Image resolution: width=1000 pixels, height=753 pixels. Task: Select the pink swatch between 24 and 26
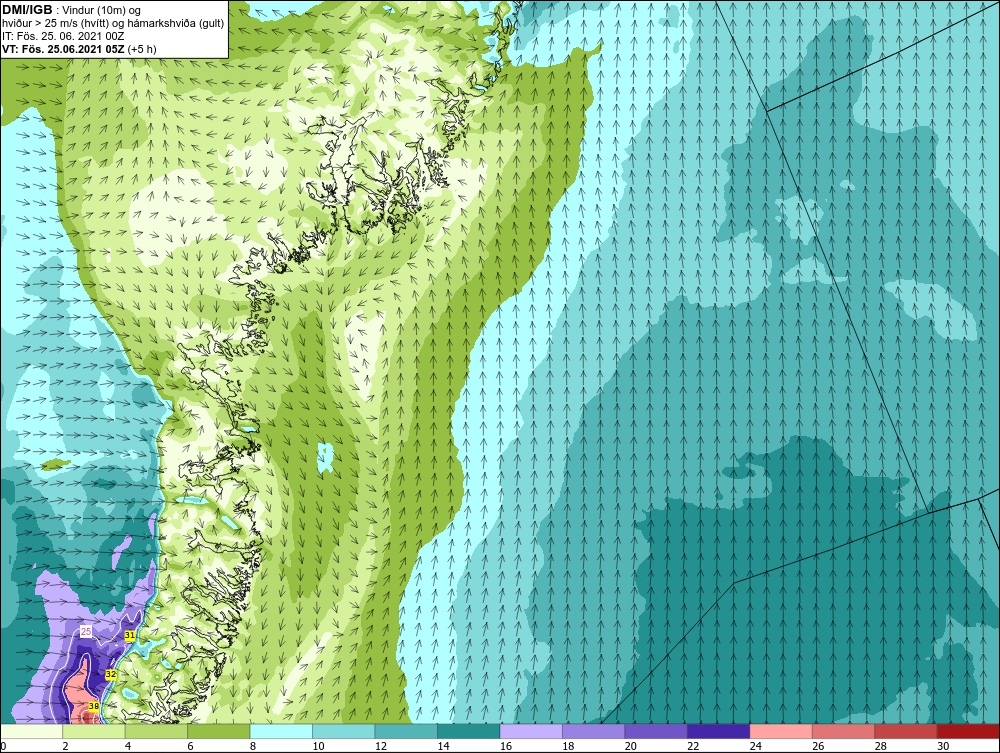[781, 731]
